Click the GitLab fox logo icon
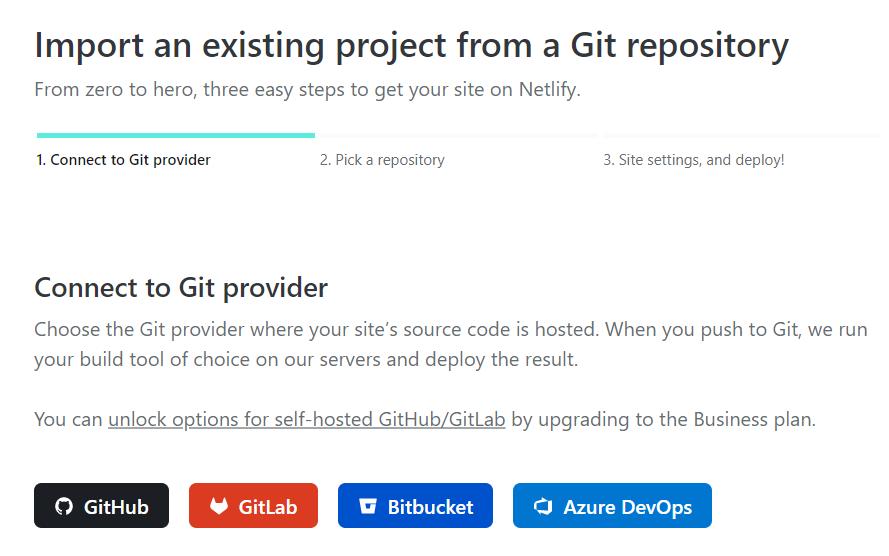Screen dimensions: 889x556 218,506
